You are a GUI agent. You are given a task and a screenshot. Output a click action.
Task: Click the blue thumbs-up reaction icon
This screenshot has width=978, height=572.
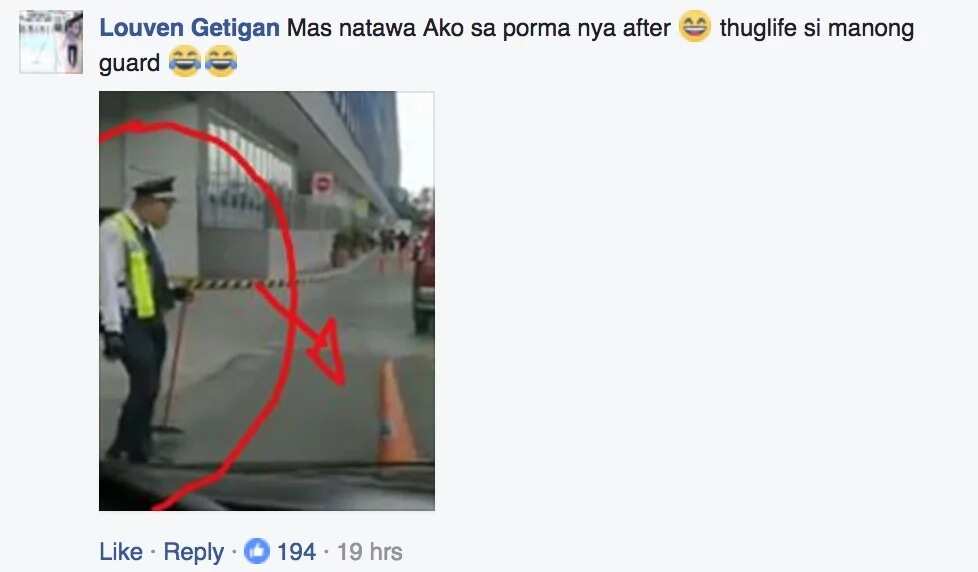pyautogui.click(x=257, y=551)
